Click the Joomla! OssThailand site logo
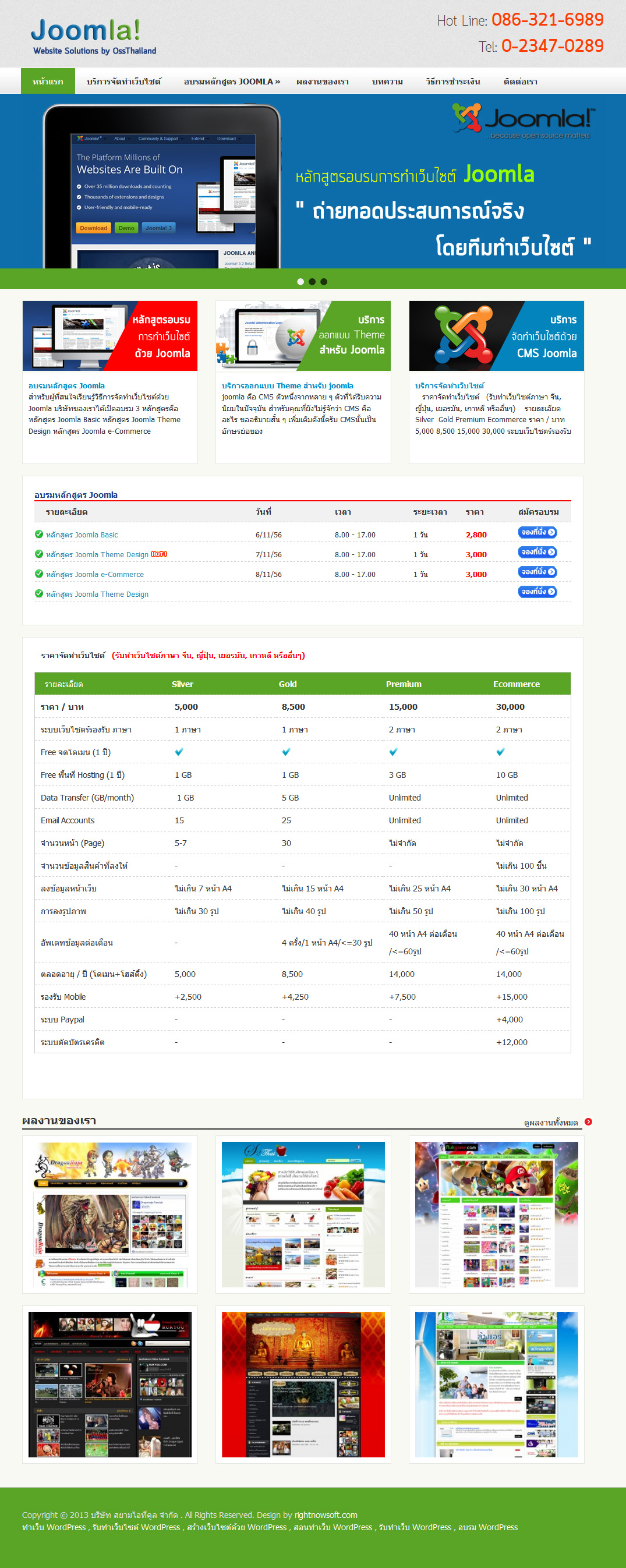The image size is (626, 1568). click(x=94, y=37)
